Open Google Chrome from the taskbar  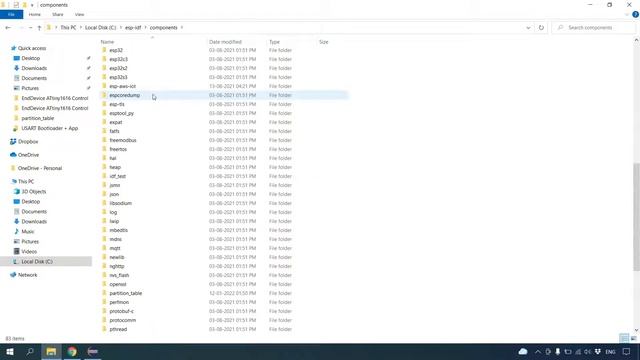tap(72, 351)
